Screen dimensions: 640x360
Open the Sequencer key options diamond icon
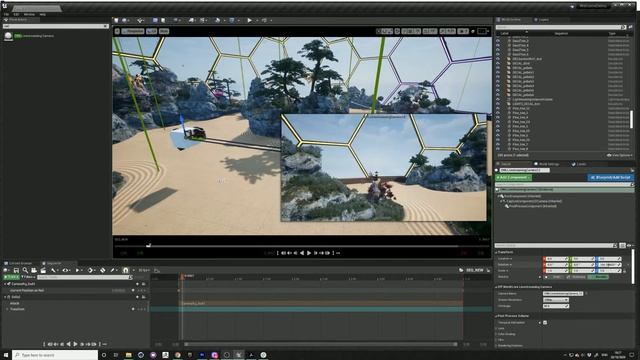click(90, 270)
